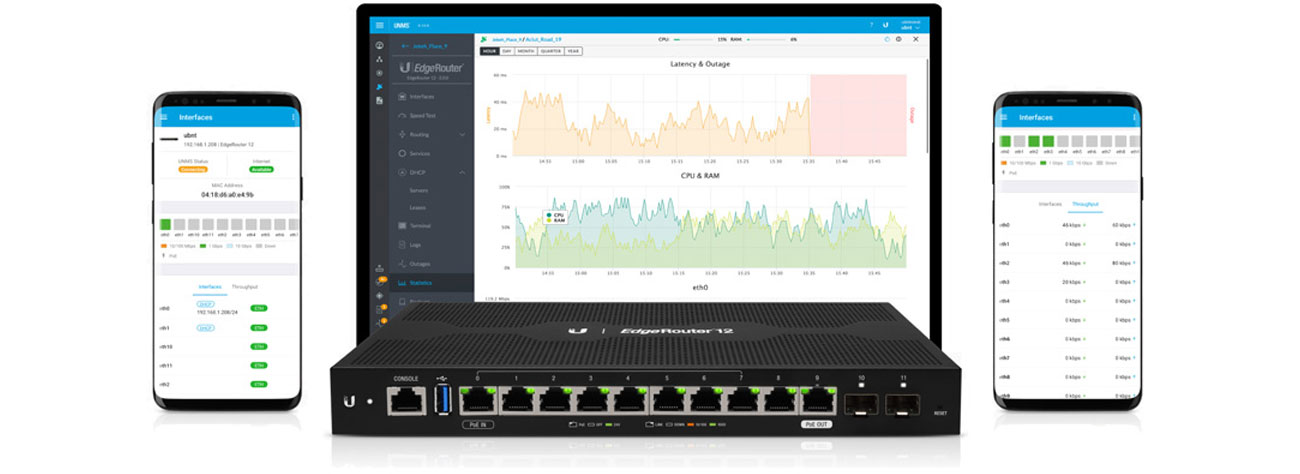The height and width of the screenshot is (474, 1300).
Task: Click the red Outage region on the latency chart
Action: click(x=857, y=115)
